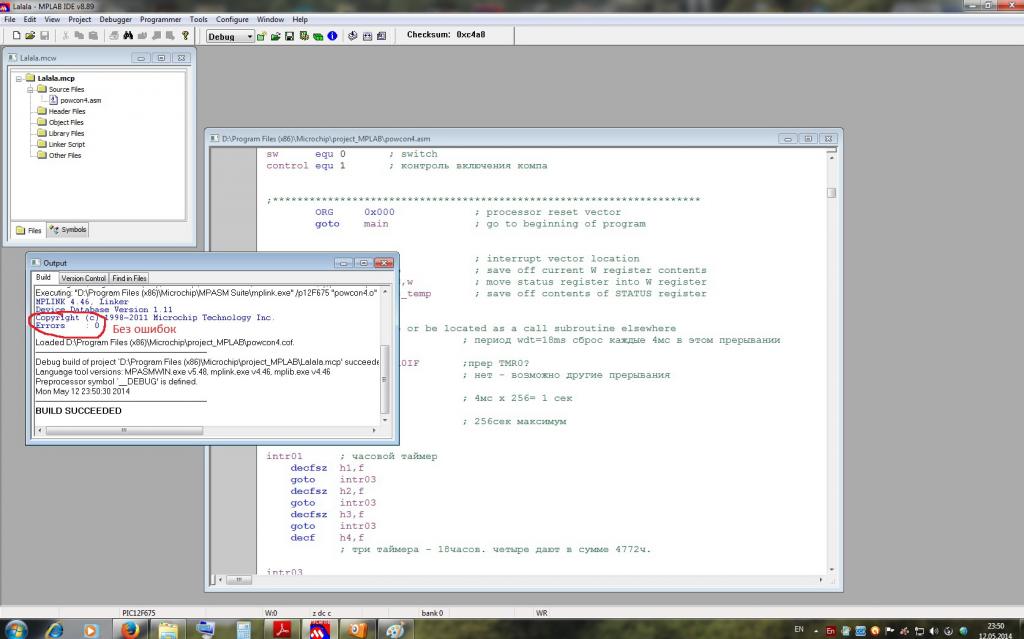Select the Find in Files output tab

129,278
